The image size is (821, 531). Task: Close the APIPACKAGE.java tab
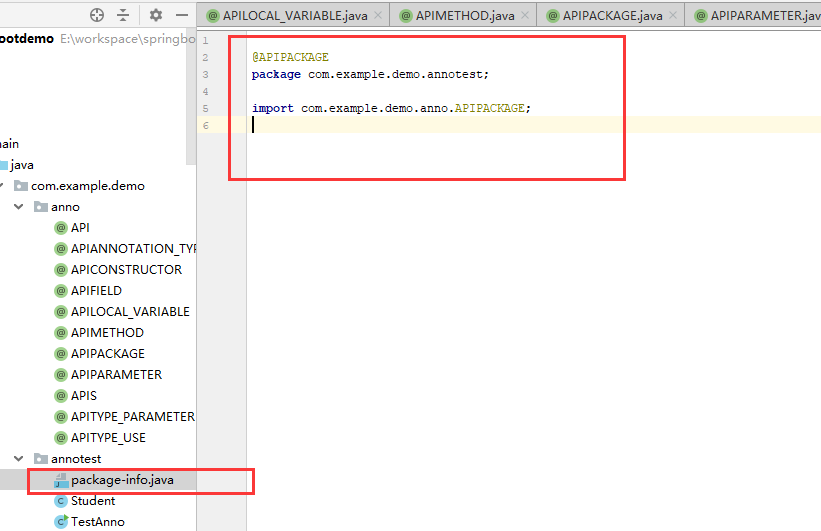pyautogui.click(x=673, y=15)
